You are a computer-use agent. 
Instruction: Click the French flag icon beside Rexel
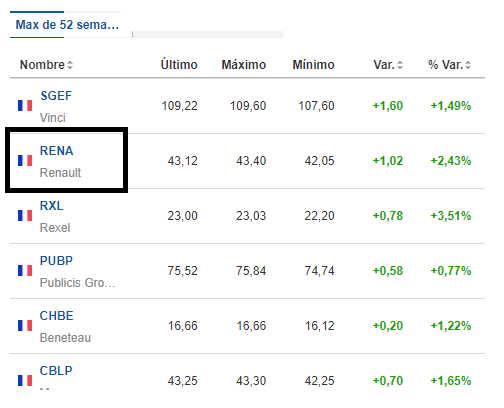click(x=25, y=216)
